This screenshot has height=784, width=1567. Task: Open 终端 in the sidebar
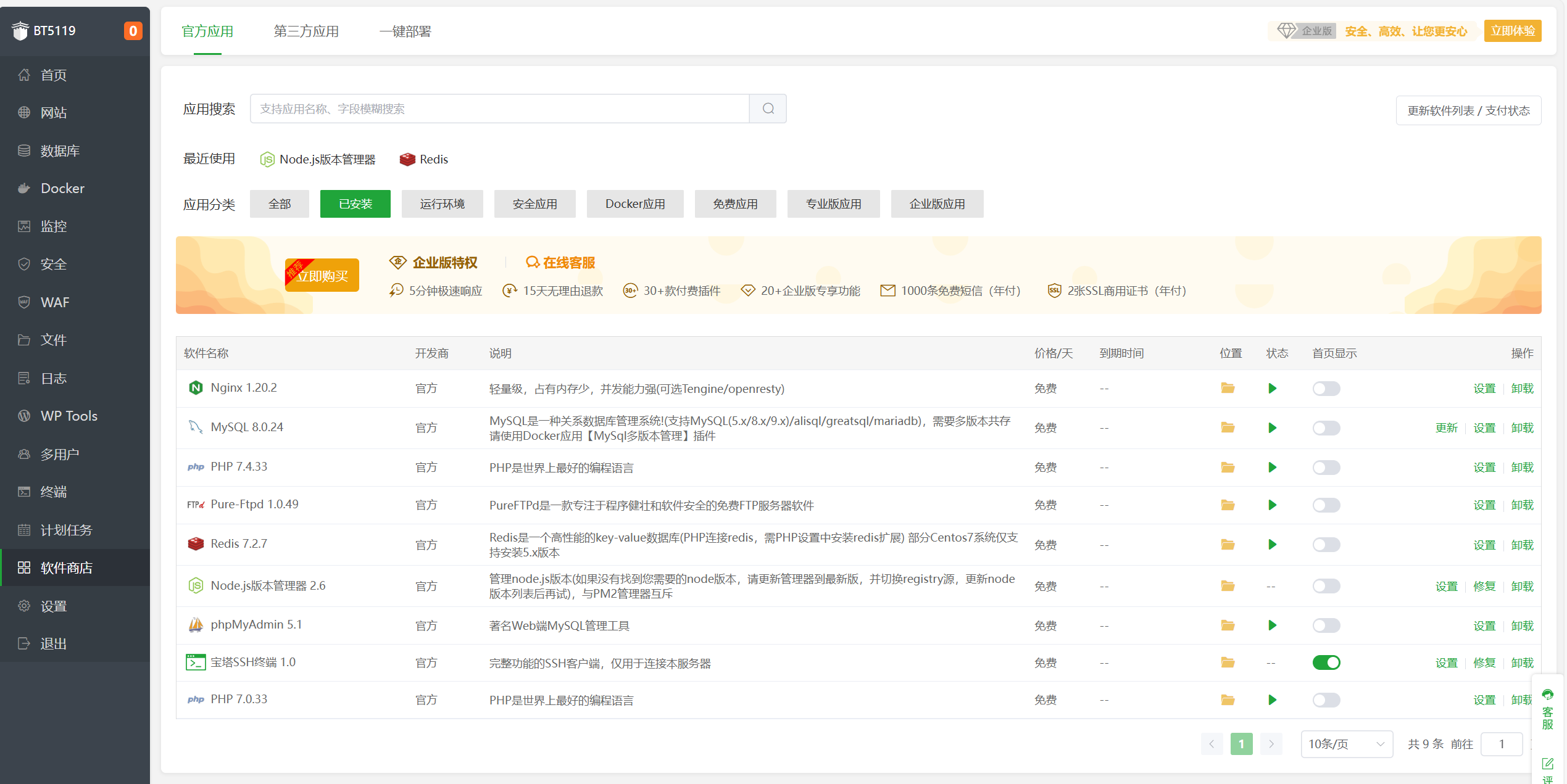coord(75,492)
